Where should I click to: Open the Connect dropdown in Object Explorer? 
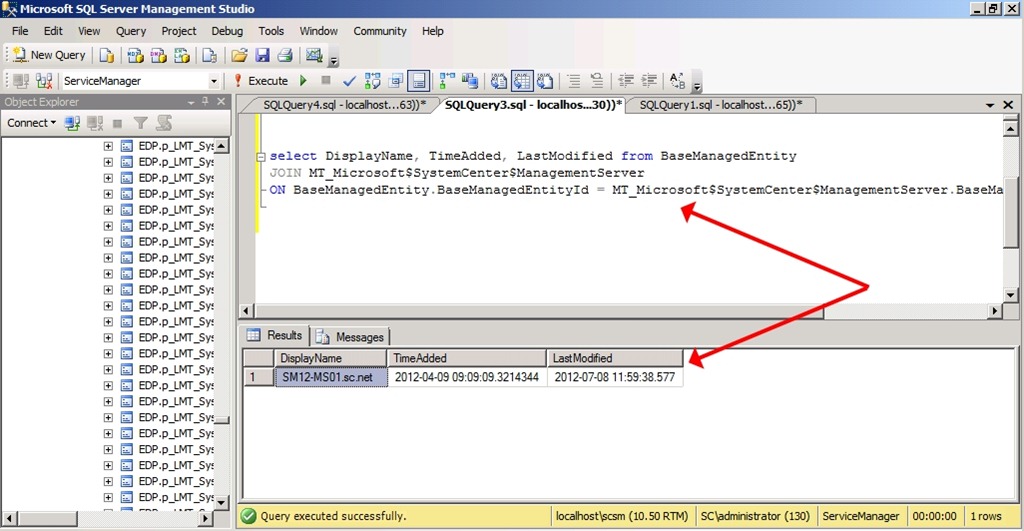(32, 123)
